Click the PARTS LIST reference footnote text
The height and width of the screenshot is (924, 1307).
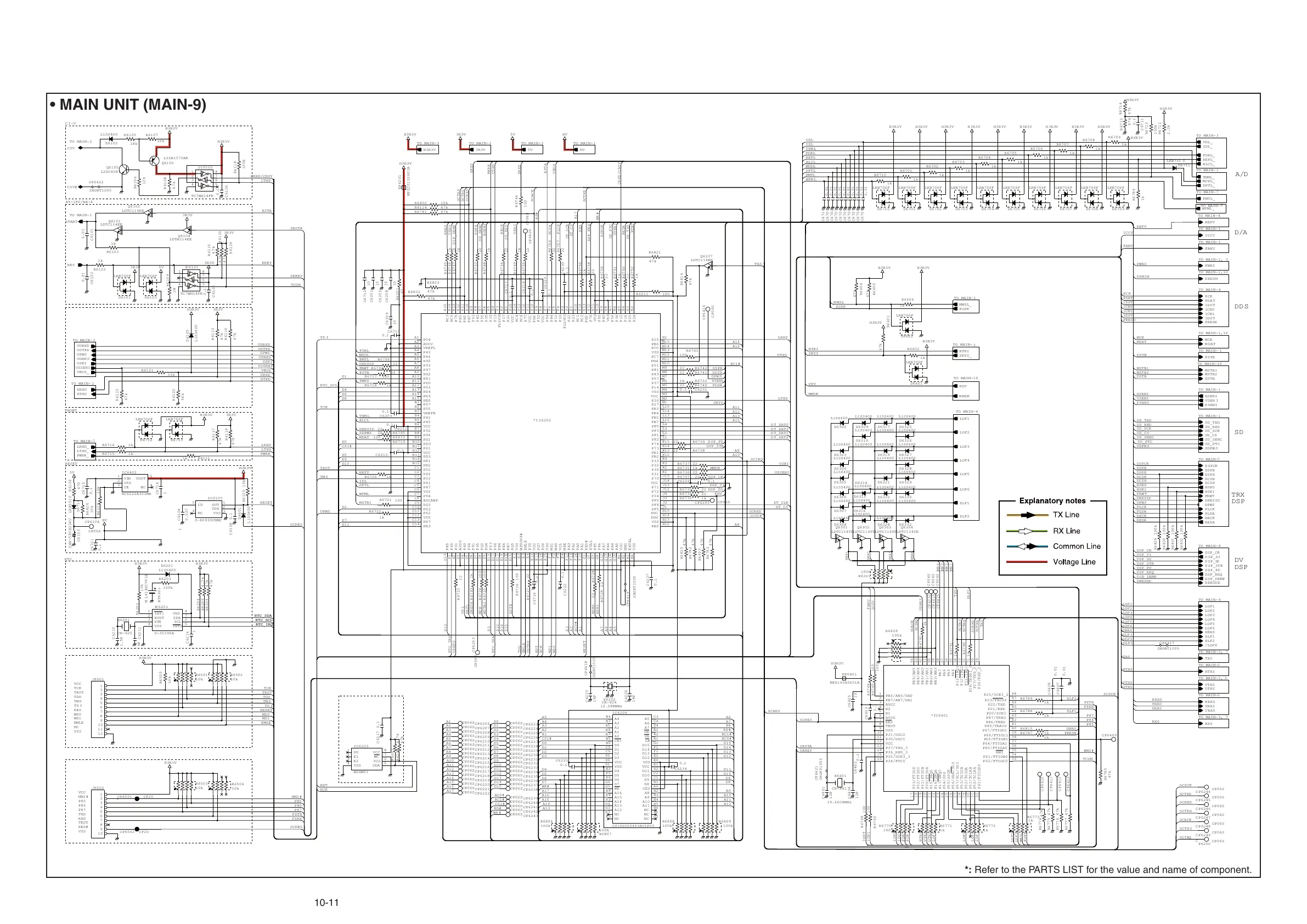[x=1109, y=870]
